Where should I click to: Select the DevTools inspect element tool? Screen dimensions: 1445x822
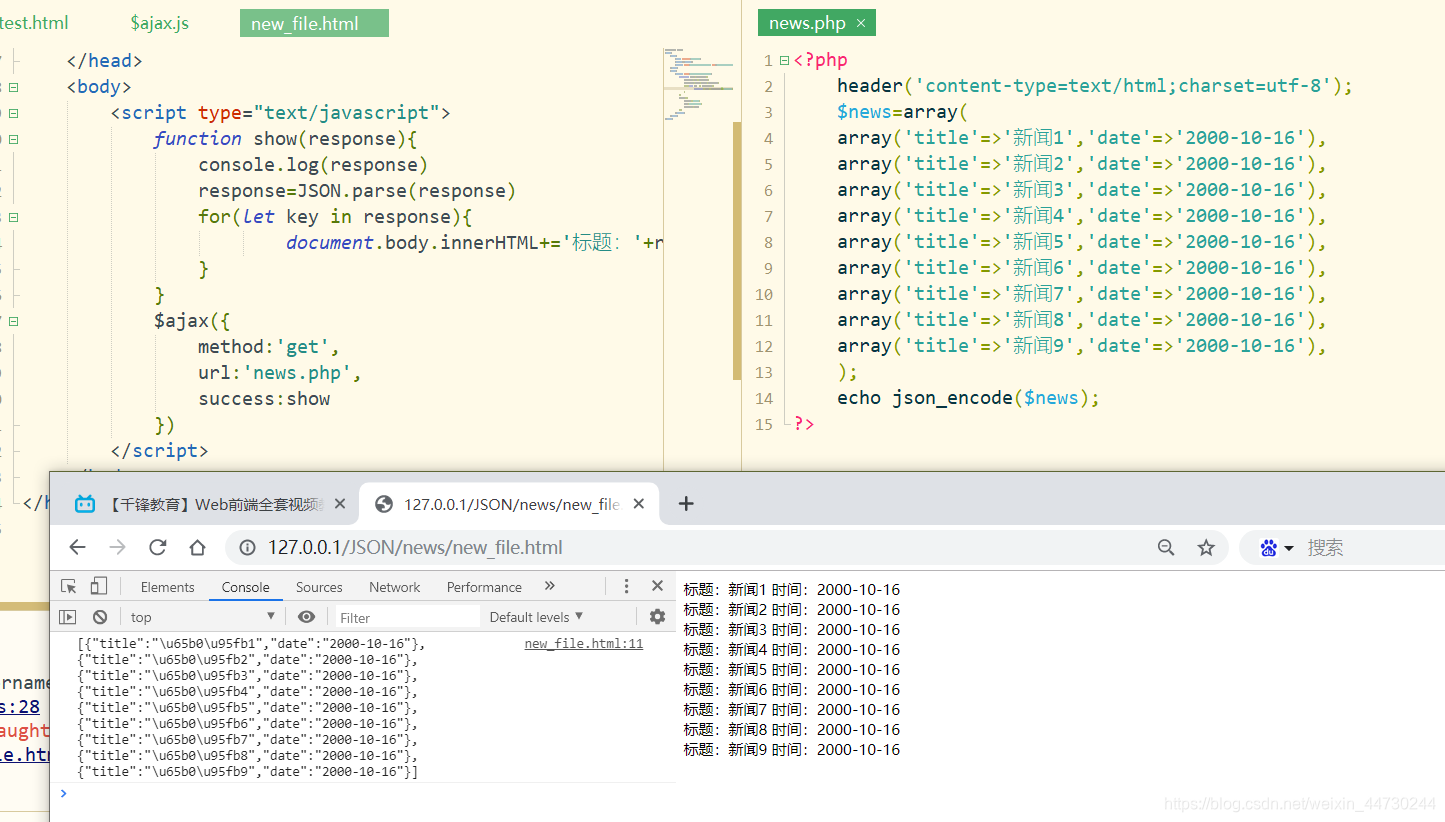pos(68,587)
